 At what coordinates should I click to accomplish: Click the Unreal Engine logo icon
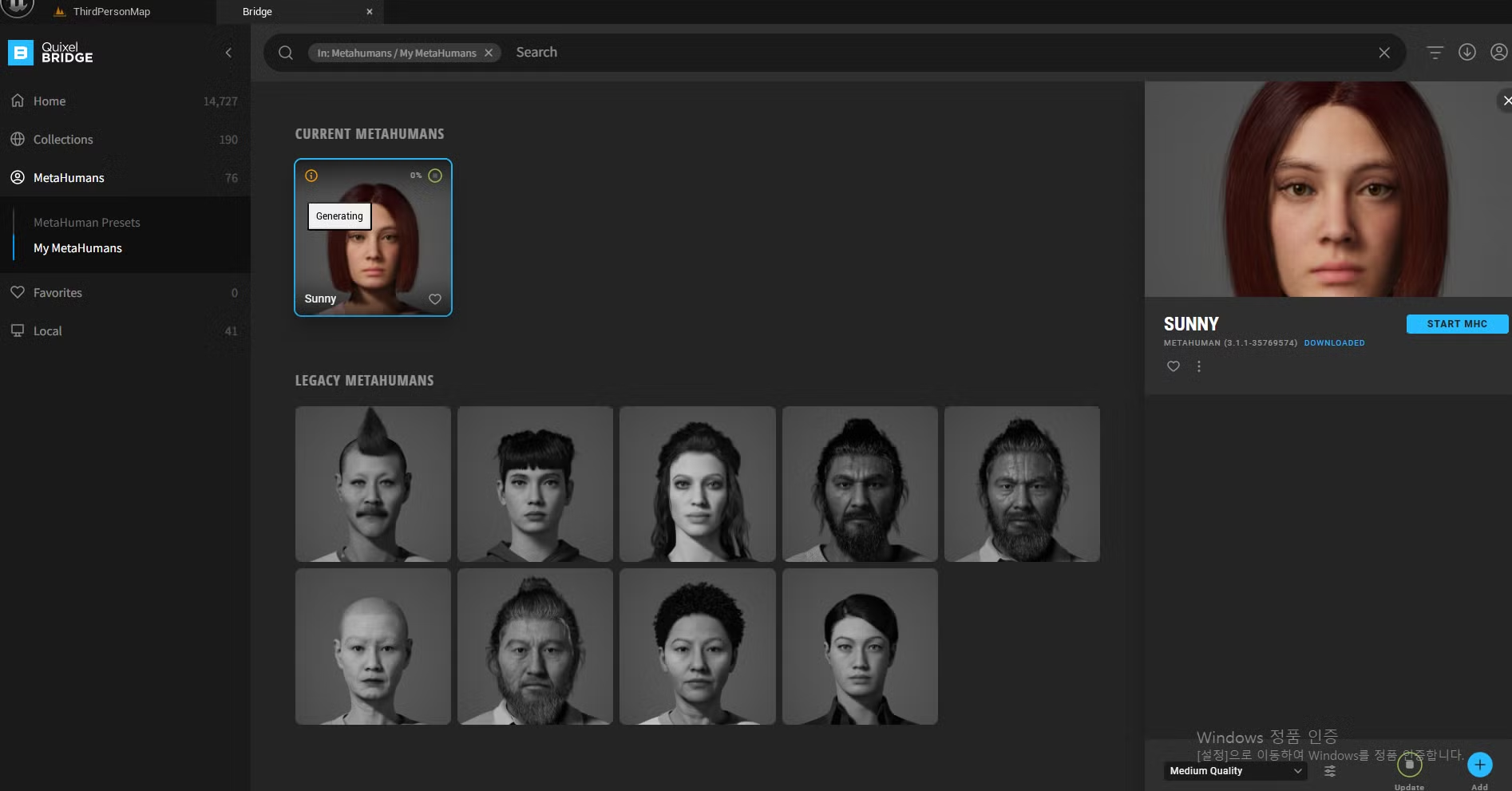coord(18,8)
